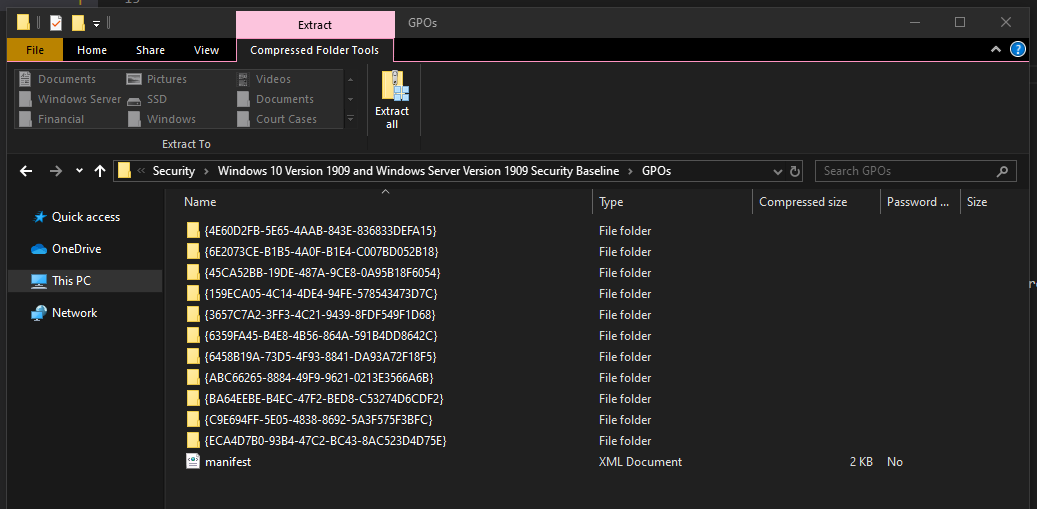Click the pink Extract contextual tab

coord(315,25)
